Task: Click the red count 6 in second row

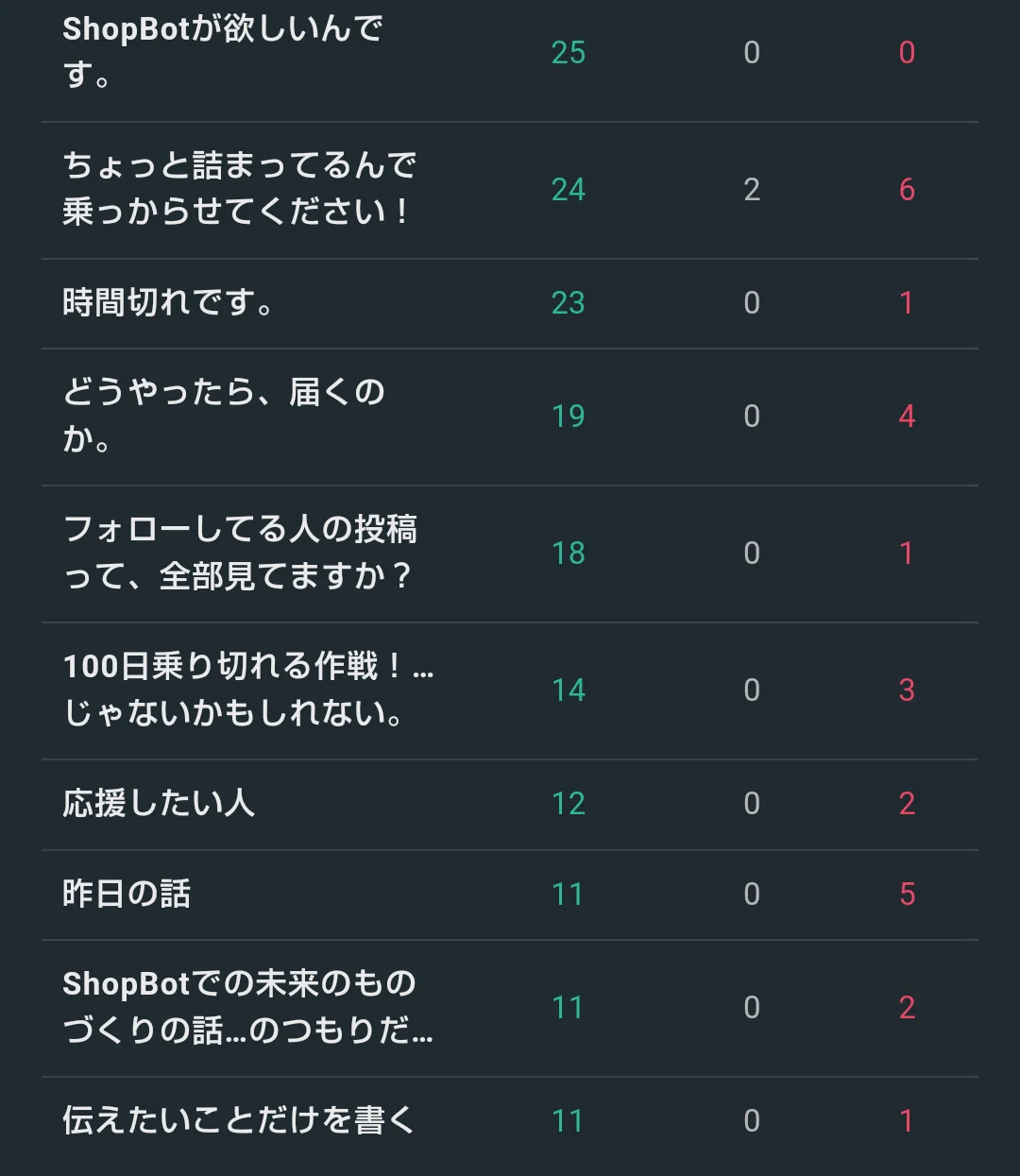Action: 907,190
